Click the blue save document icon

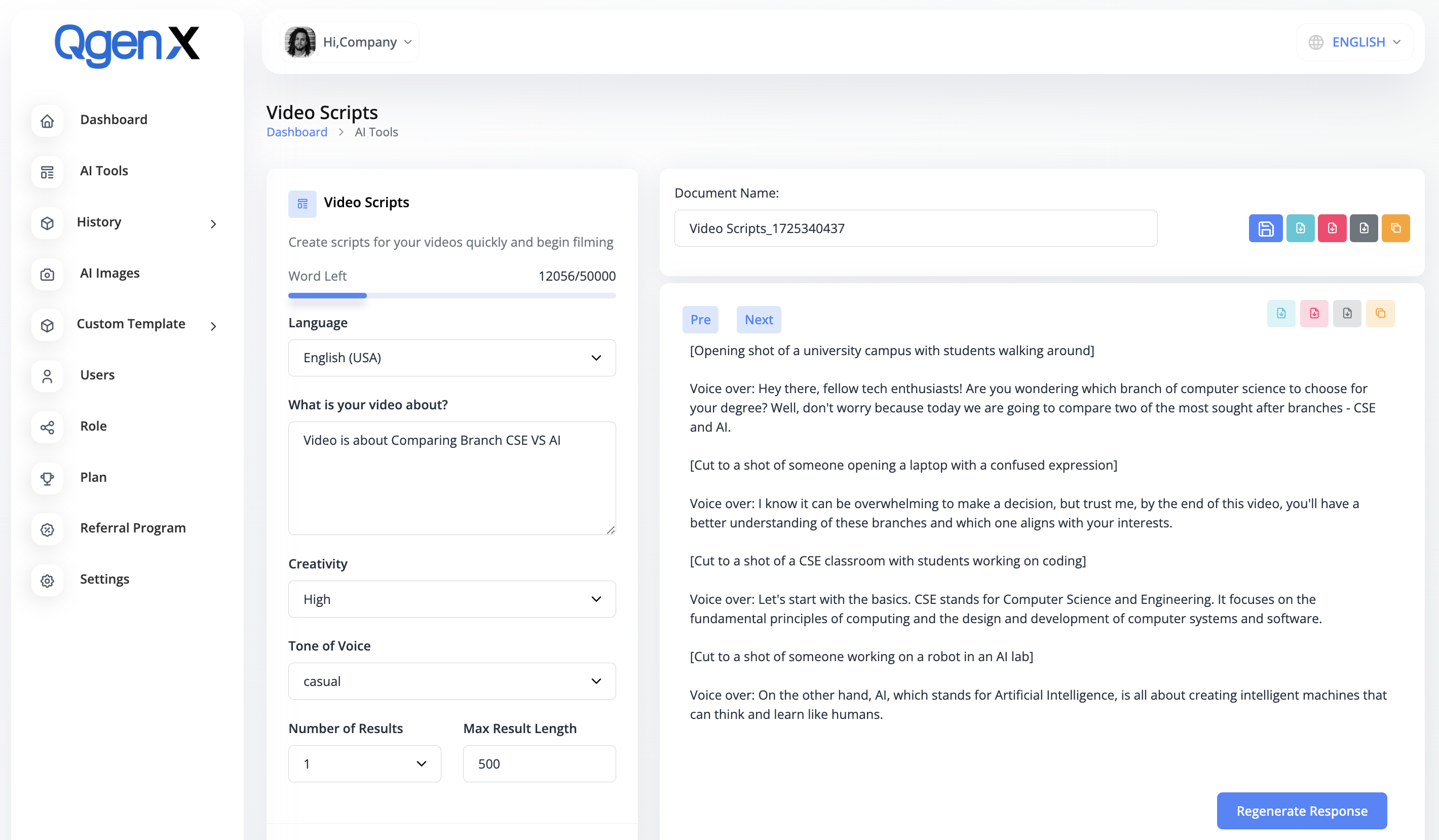coord(1265,228)
